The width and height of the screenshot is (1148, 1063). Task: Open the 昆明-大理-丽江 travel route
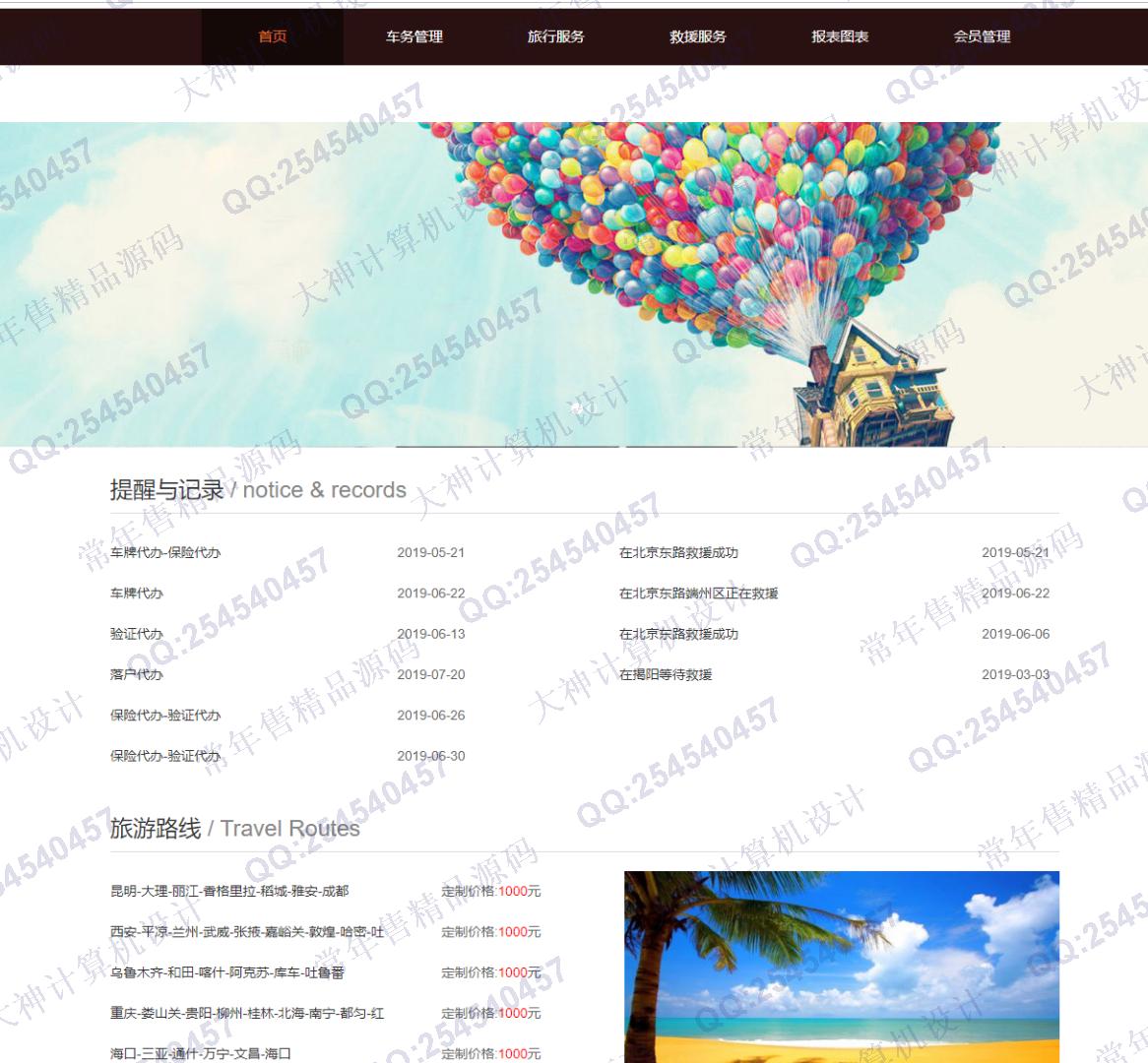click(229, 891)
